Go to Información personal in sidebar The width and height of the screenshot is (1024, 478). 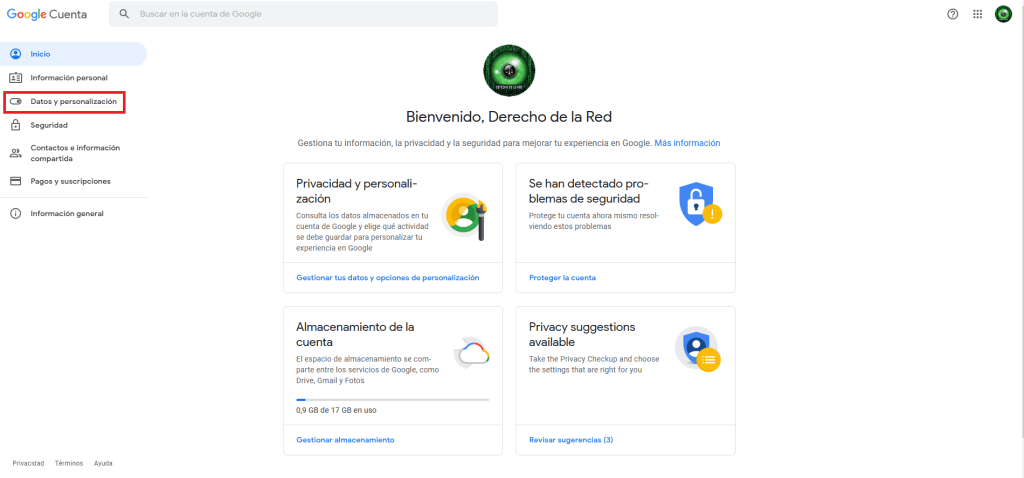click(x=69, y=78)
